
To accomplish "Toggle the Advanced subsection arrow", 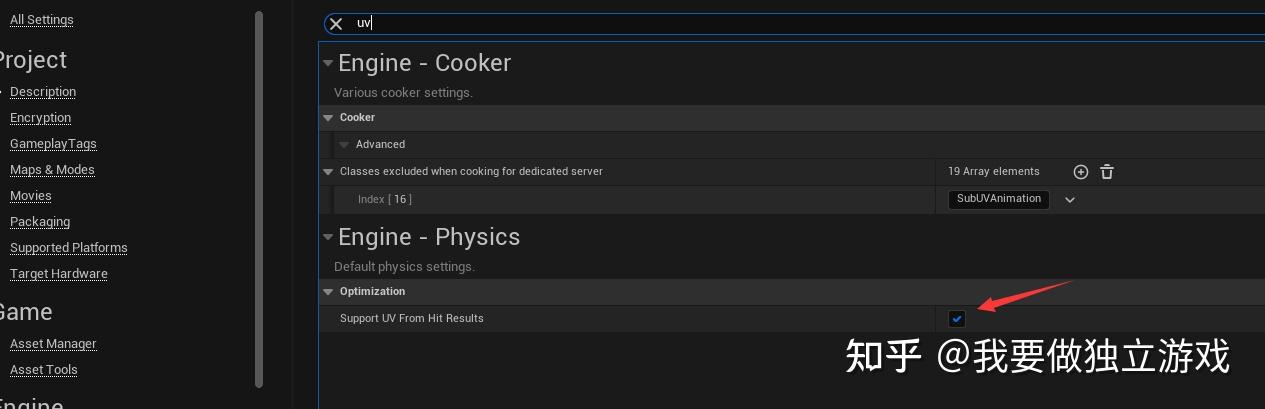I will point(344,145).
